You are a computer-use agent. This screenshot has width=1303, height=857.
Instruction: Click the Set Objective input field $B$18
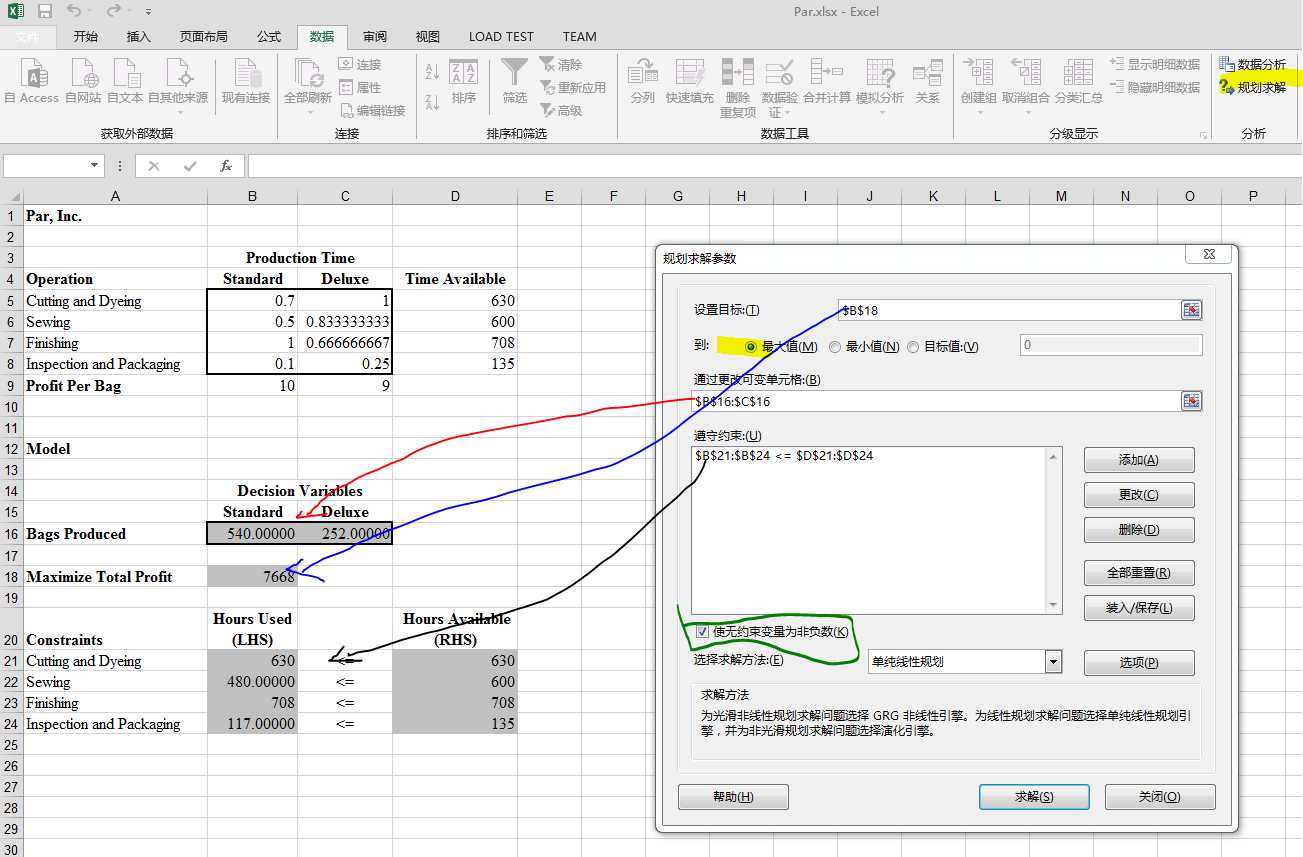tap(1009, 310)
